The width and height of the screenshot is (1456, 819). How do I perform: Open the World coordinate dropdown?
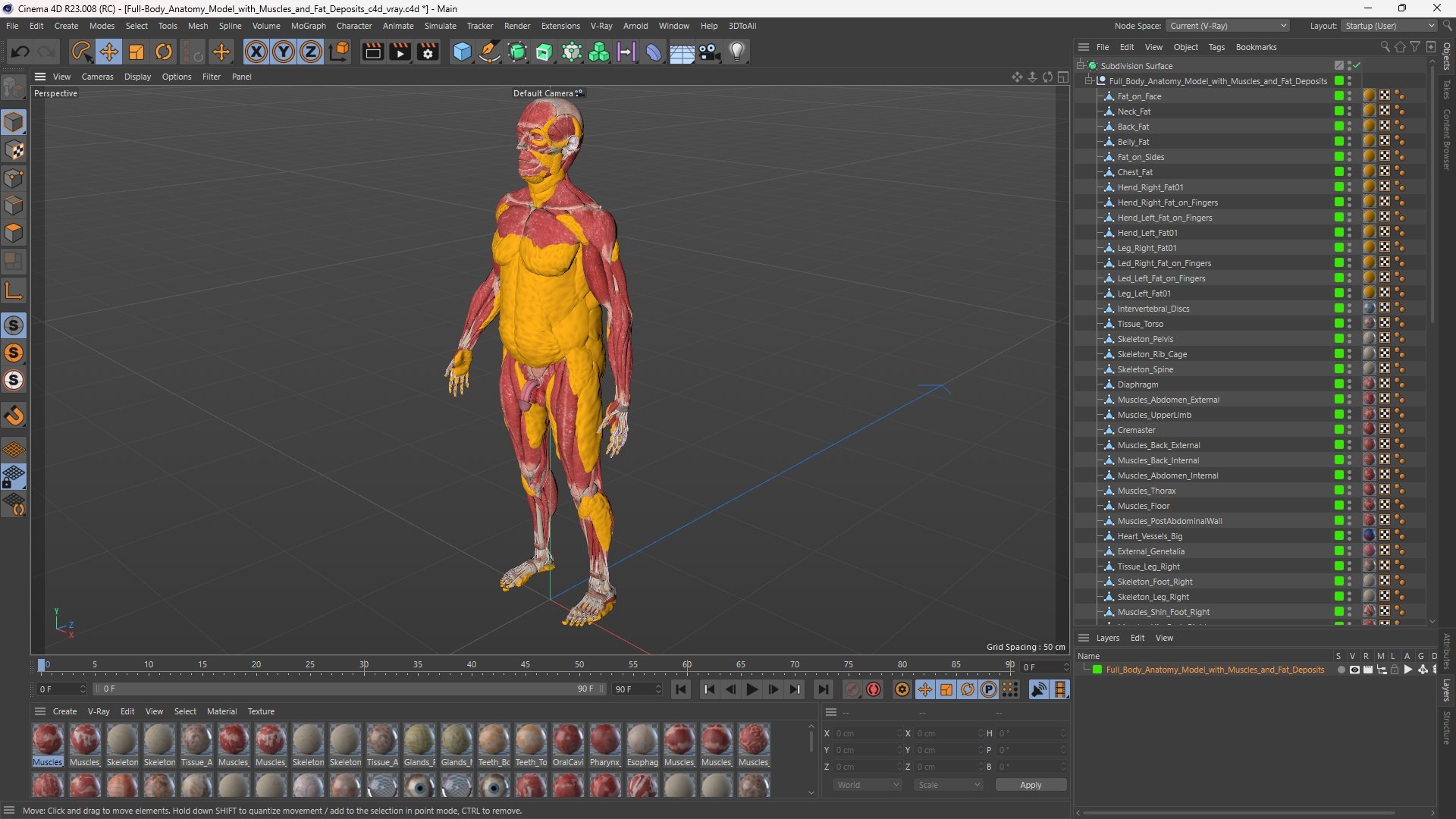point(867,785)
